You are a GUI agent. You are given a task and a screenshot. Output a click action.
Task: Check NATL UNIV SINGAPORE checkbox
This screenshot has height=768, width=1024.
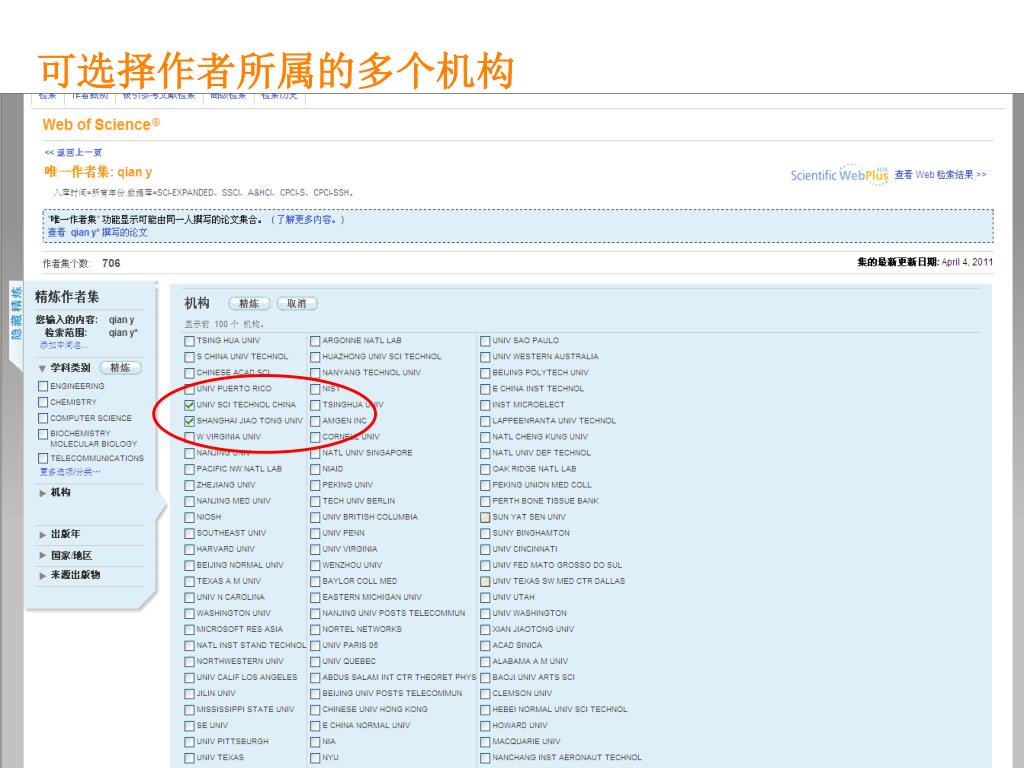315,453
